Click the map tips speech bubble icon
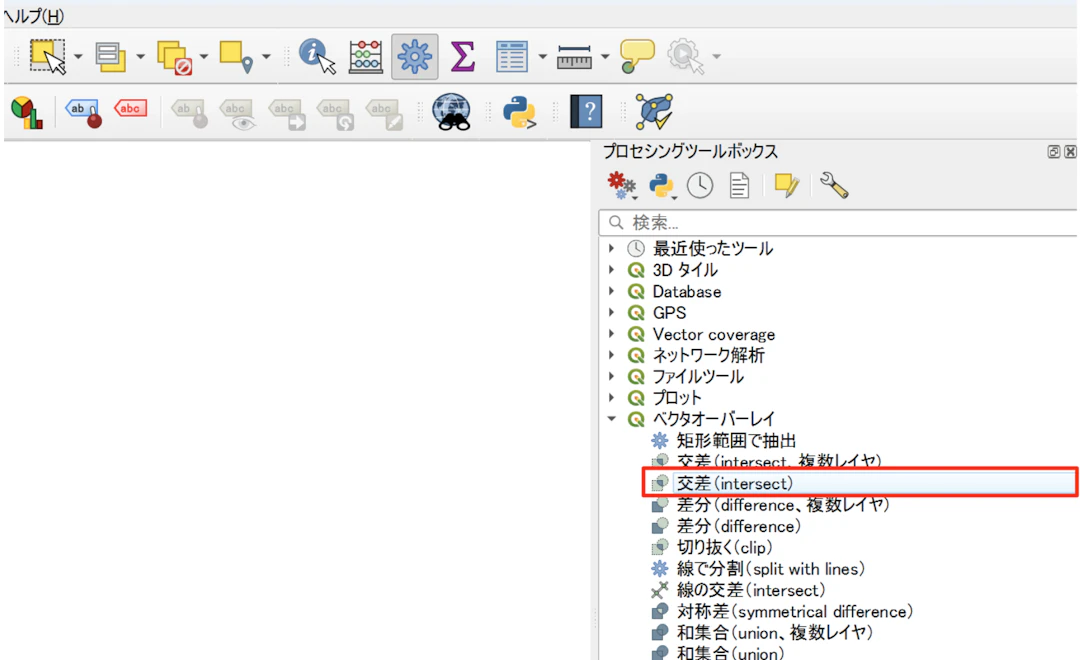The image size is (1080, 660). [637, 56]
